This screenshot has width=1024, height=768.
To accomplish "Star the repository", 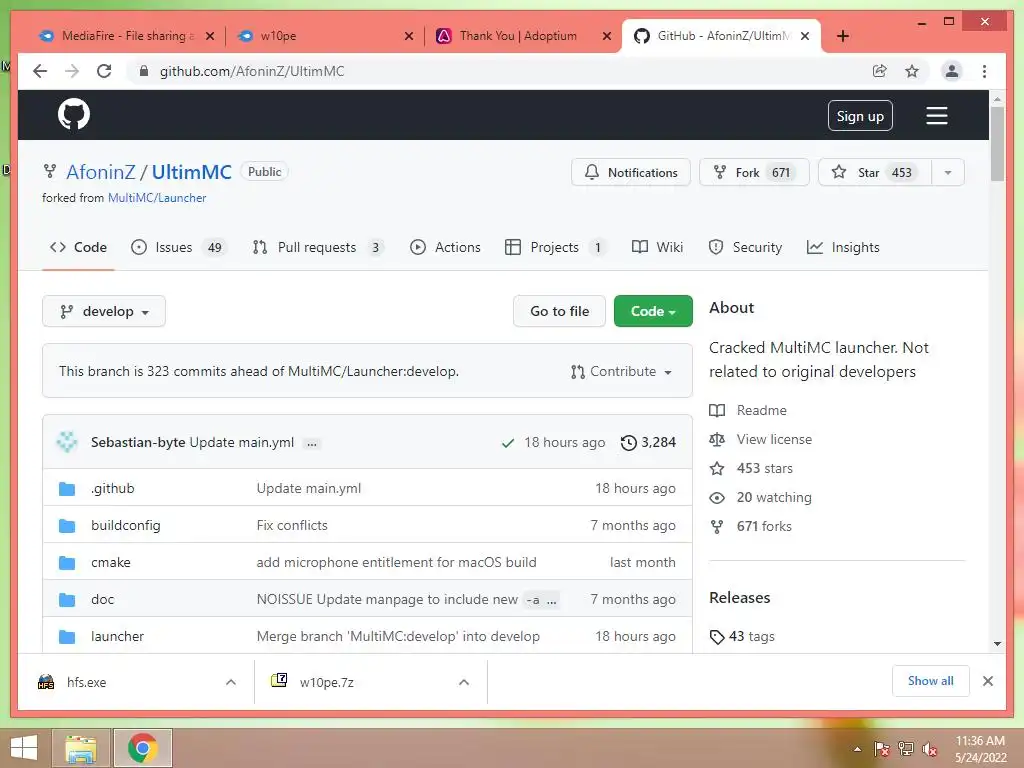I will coord(874,172).
